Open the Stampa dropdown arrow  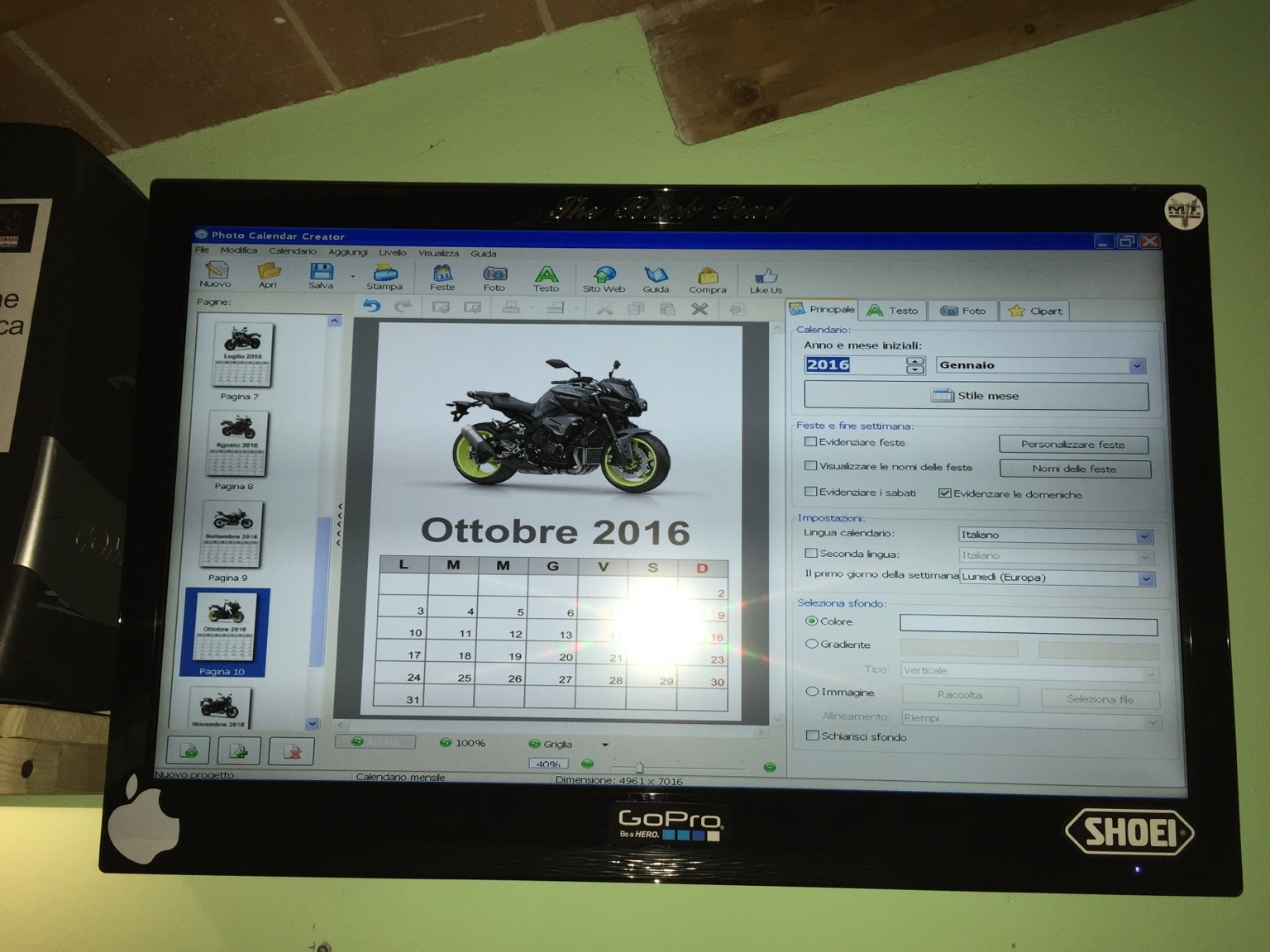pyautogui.click(x=353, y=277)
